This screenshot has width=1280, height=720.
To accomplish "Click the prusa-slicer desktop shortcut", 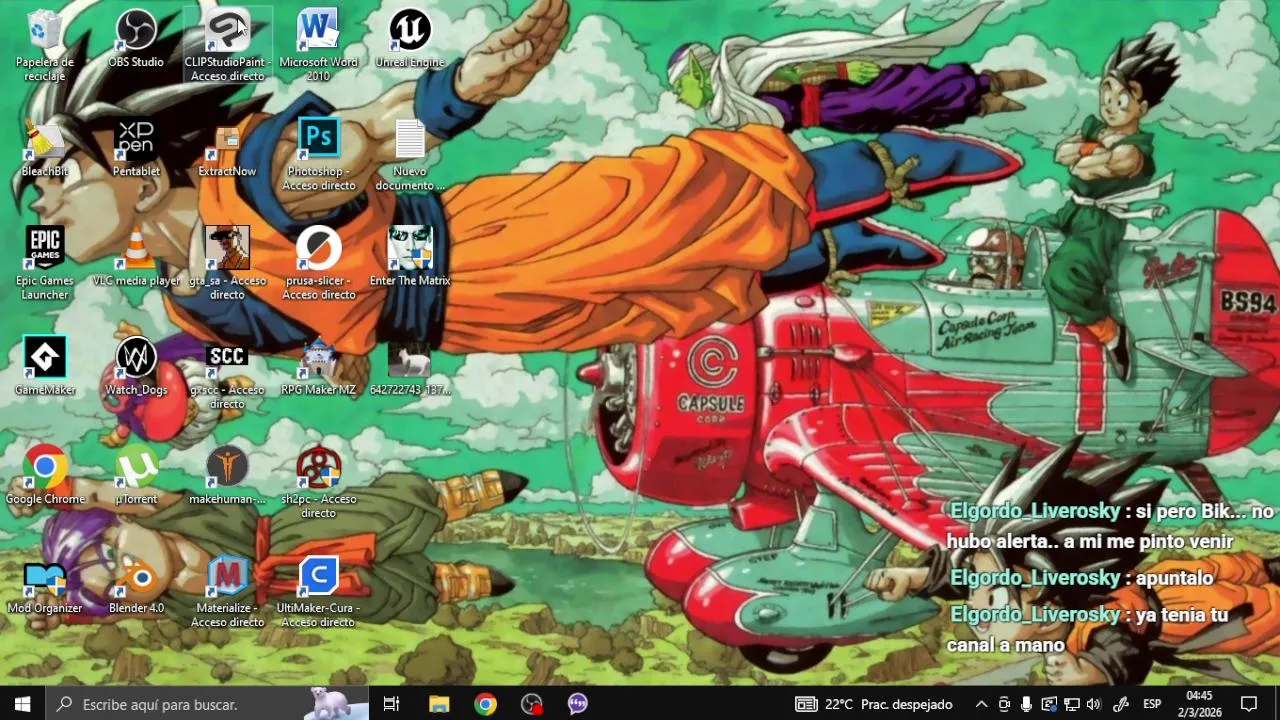I will coord(318,264).
